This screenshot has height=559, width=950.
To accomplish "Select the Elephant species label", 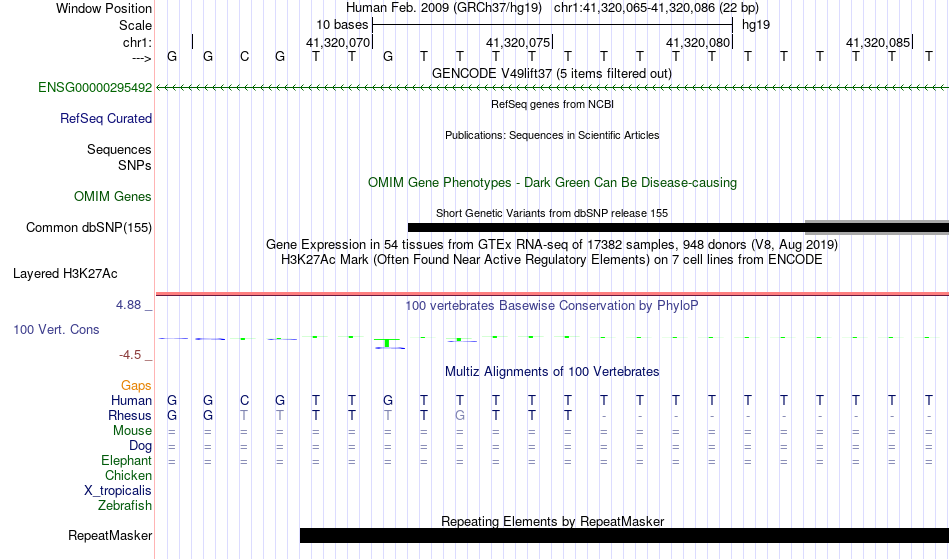I will [126, 461].
